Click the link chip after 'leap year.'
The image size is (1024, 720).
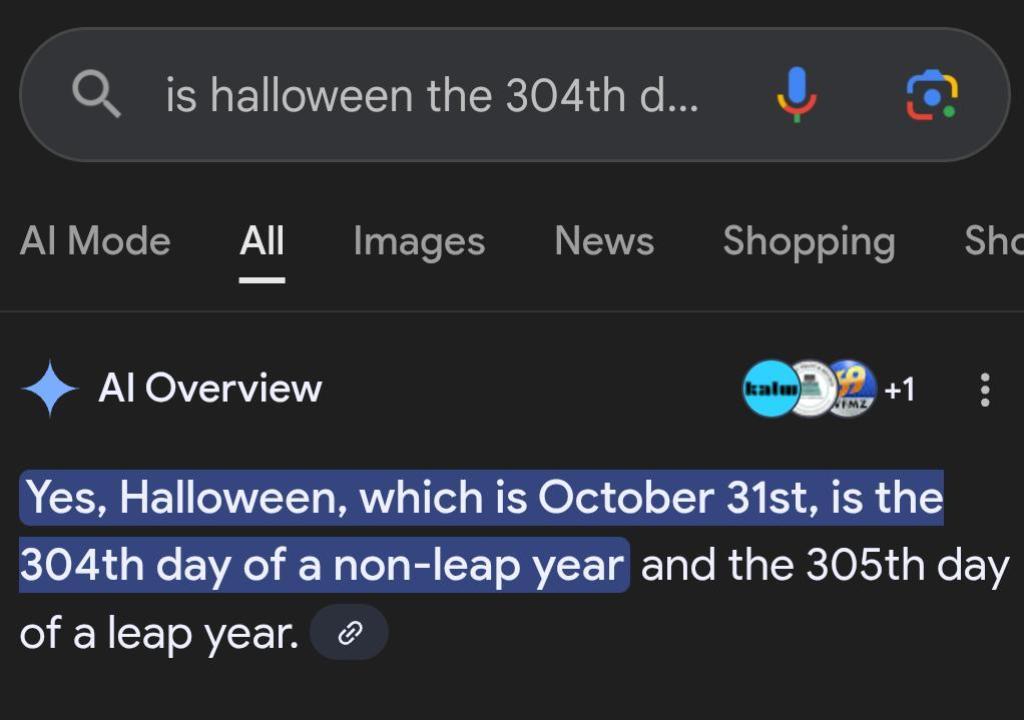click(x=349, y=633)
